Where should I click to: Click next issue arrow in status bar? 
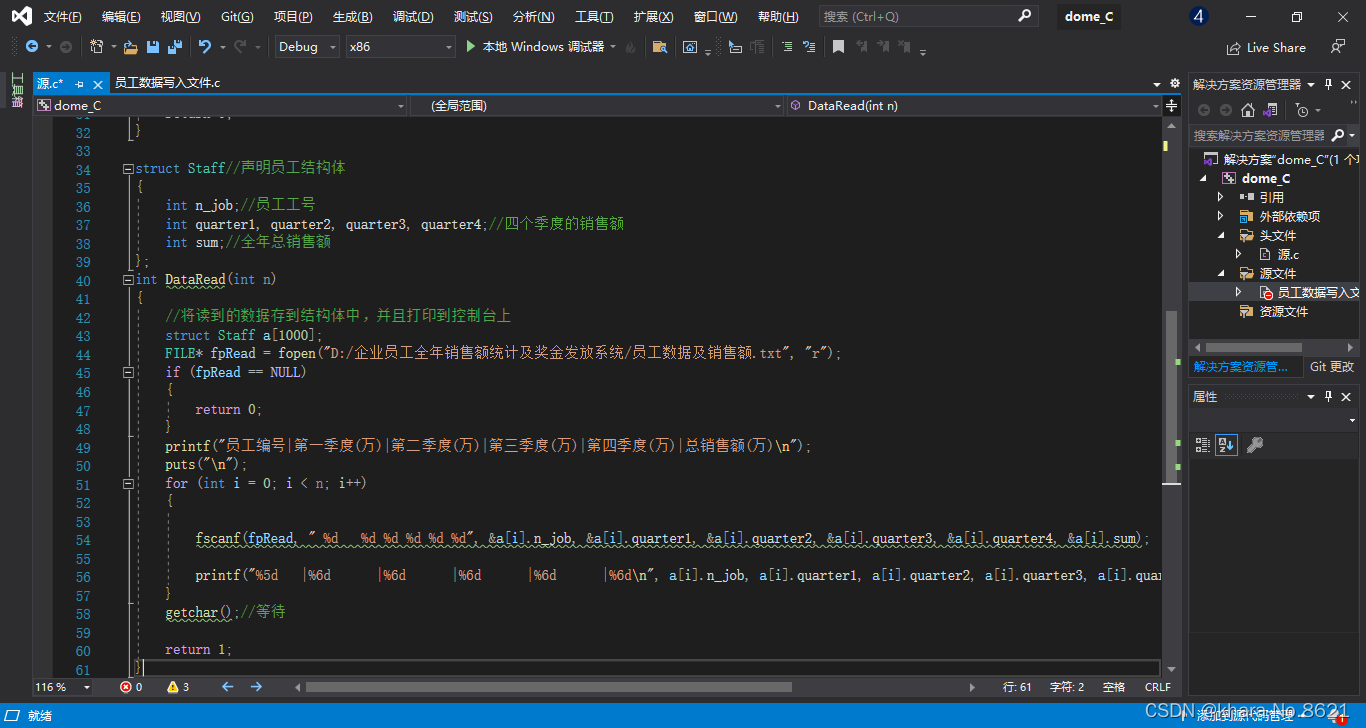(x=256, y=687)
